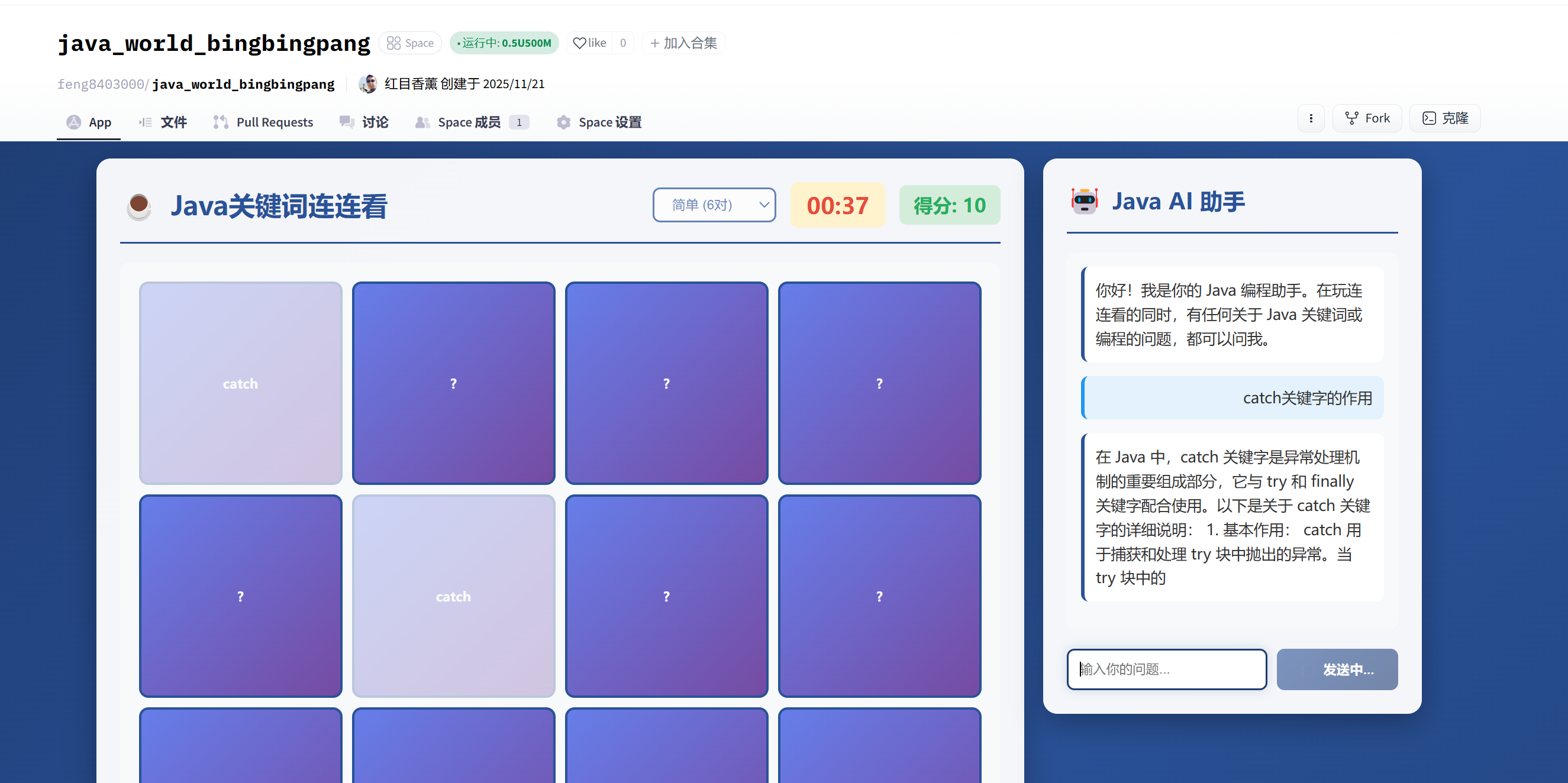Click the heart like icon
Viewport: 1568px width, 783px height.
(x=579, y=43)
